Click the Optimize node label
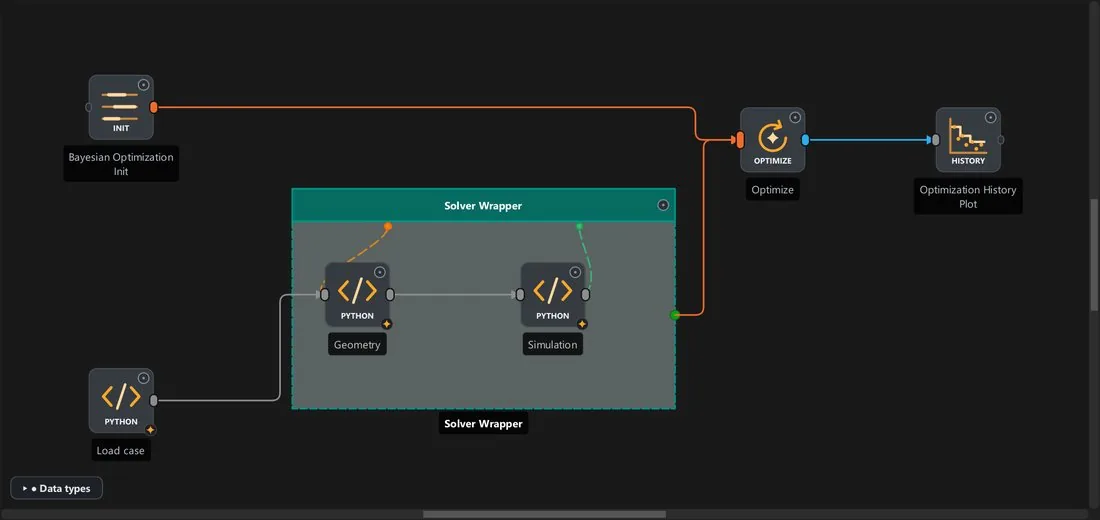 pos(772,189)
